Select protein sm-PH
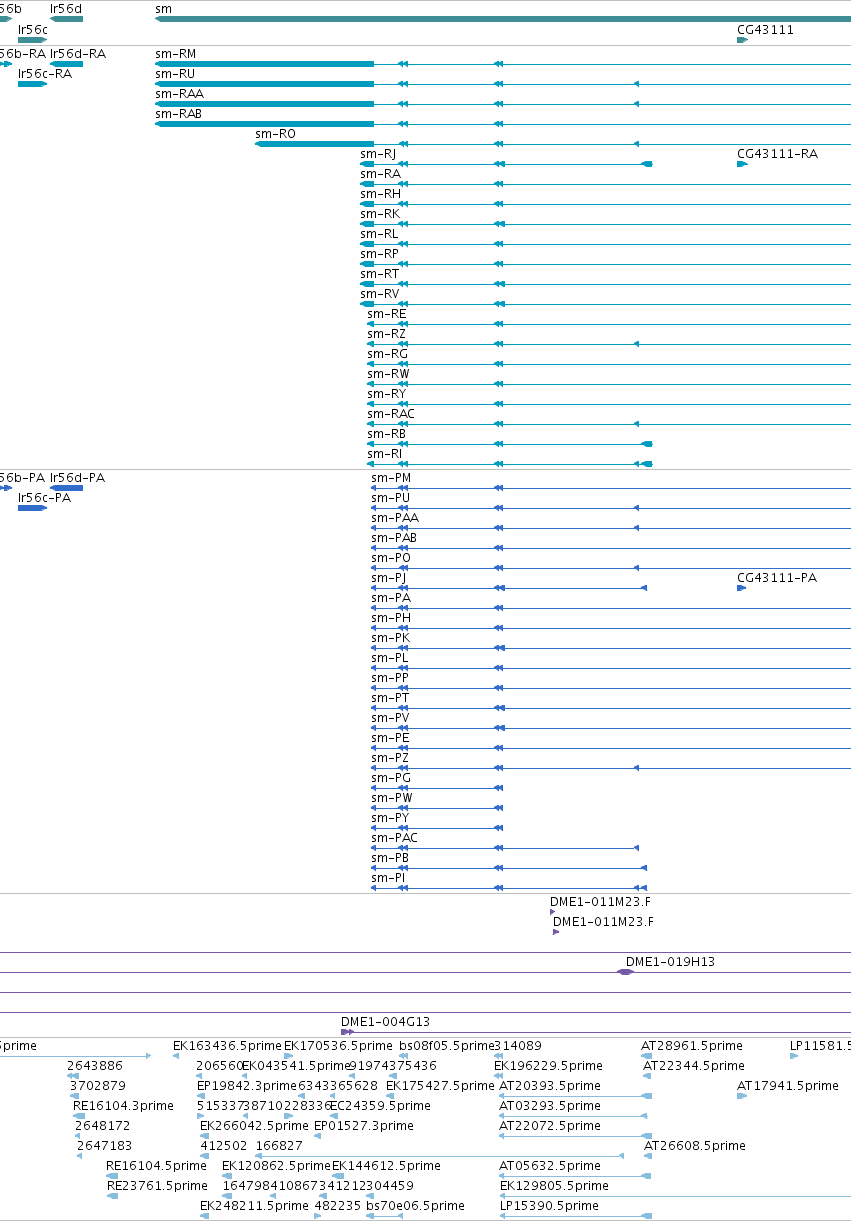851x1221 pixels. [391, 617]
